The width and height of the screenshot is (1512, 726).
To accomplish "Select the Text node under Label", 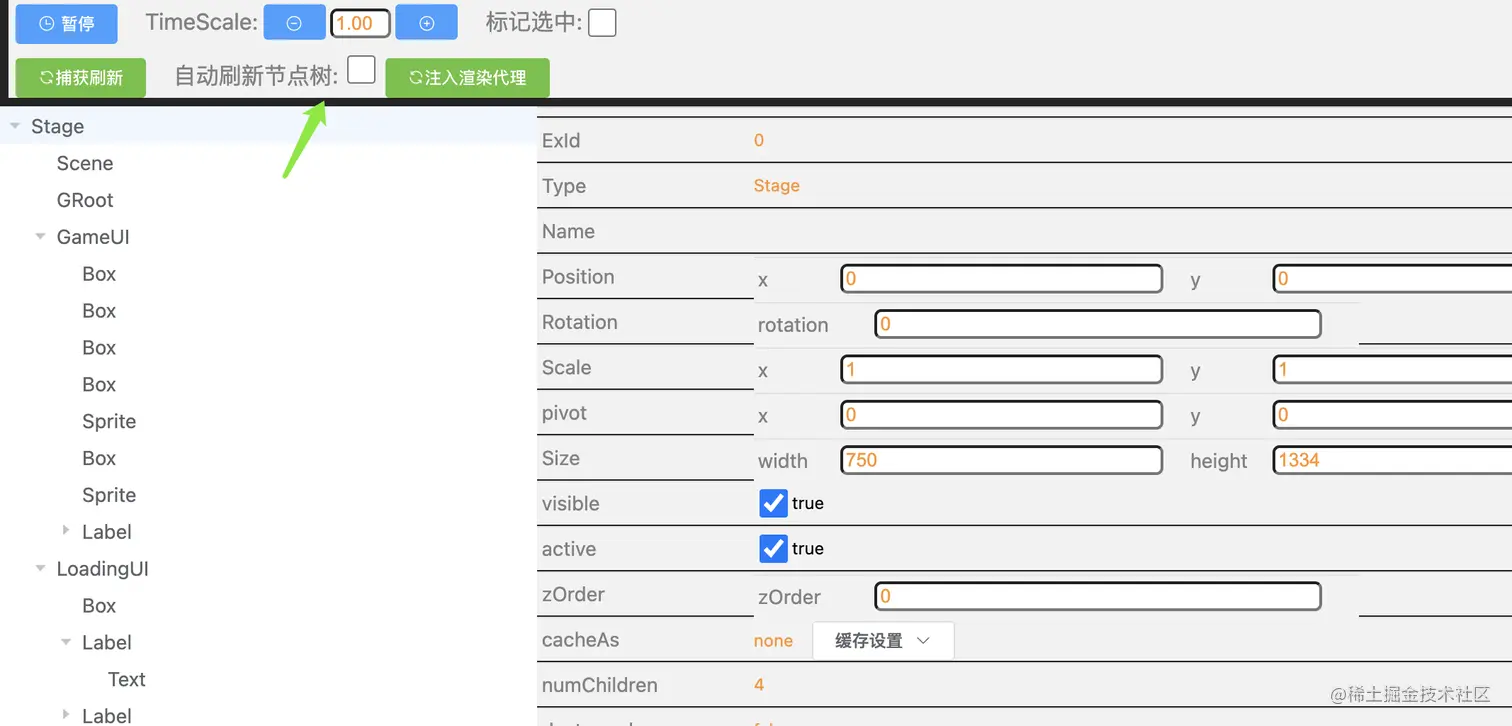I will 127,679.
